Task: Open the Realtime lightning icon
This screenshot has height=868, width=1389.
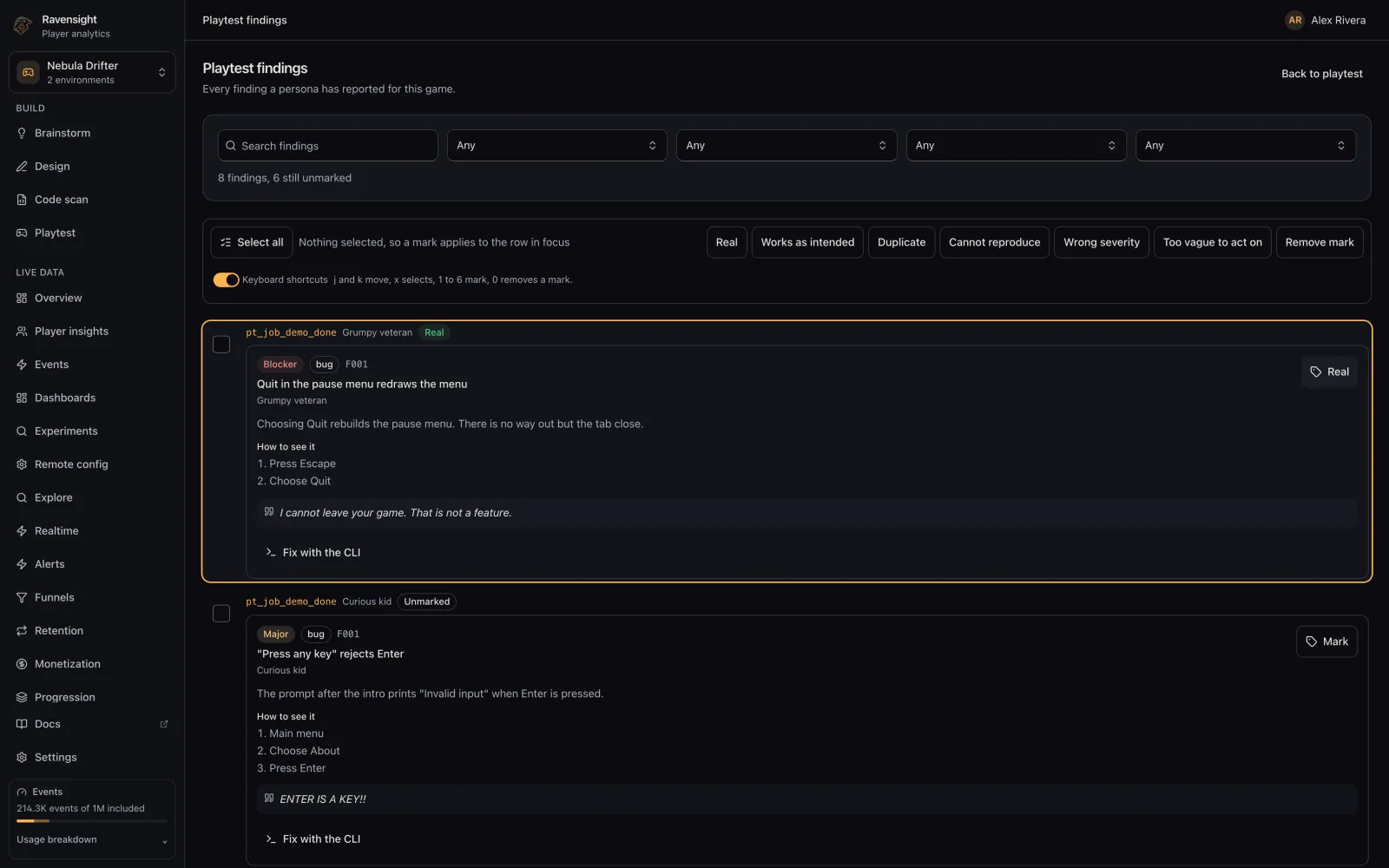Action: pyautogui.click(x=22, y=530)
